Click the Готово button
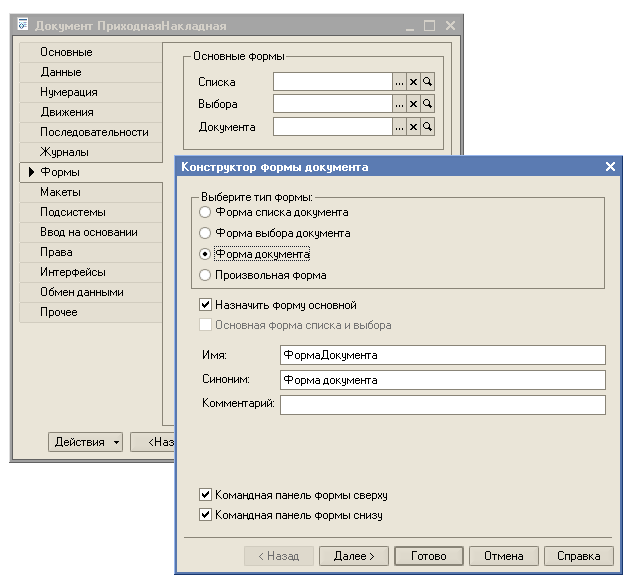633x583 pixels. pos(429,556)
